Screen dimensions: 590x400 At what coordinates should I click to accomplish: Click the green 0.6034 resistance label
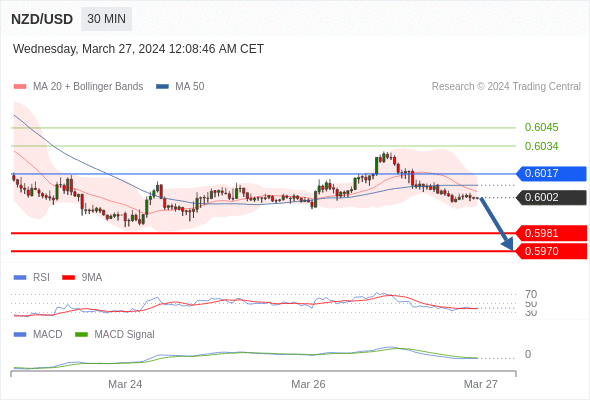(541, 146)
